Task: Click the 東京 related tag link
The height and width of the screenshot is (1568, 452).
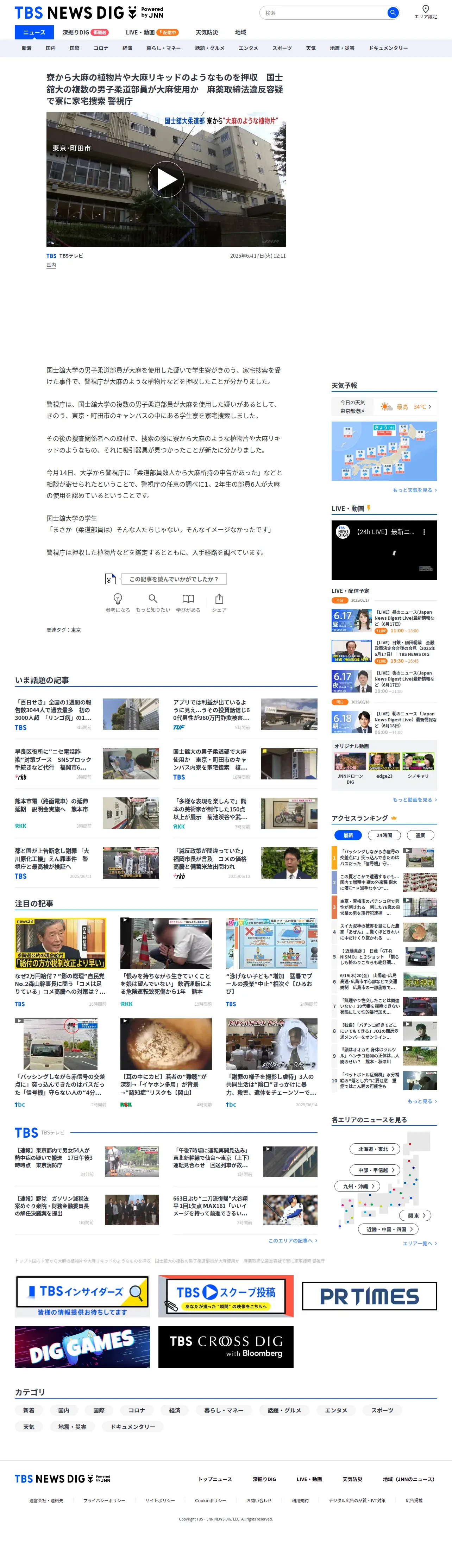Action: pyautogui.click(x=76, y=630)
